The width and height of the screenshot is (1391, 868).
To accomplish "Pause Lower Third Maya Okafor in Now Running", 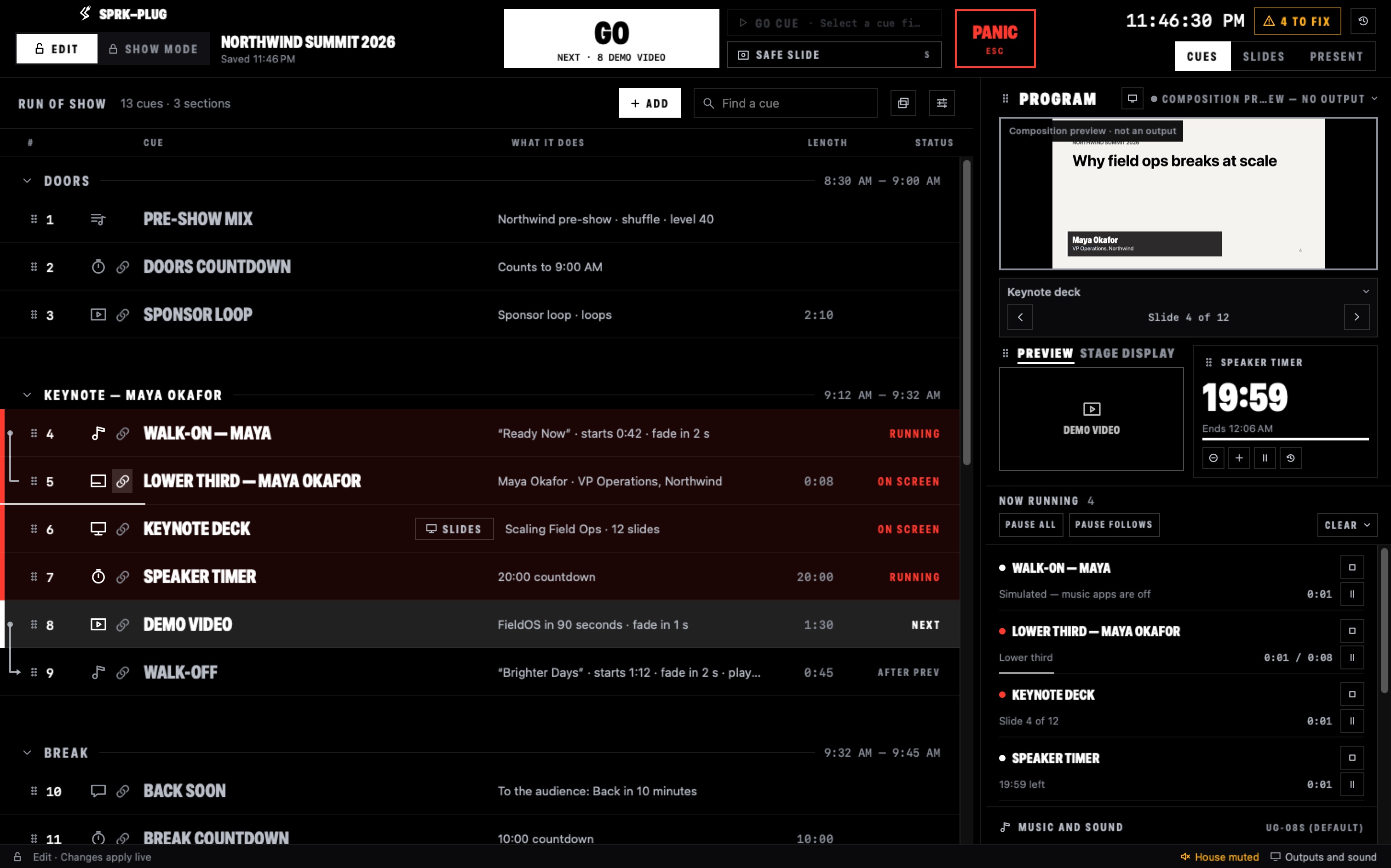I will 1352,657.
